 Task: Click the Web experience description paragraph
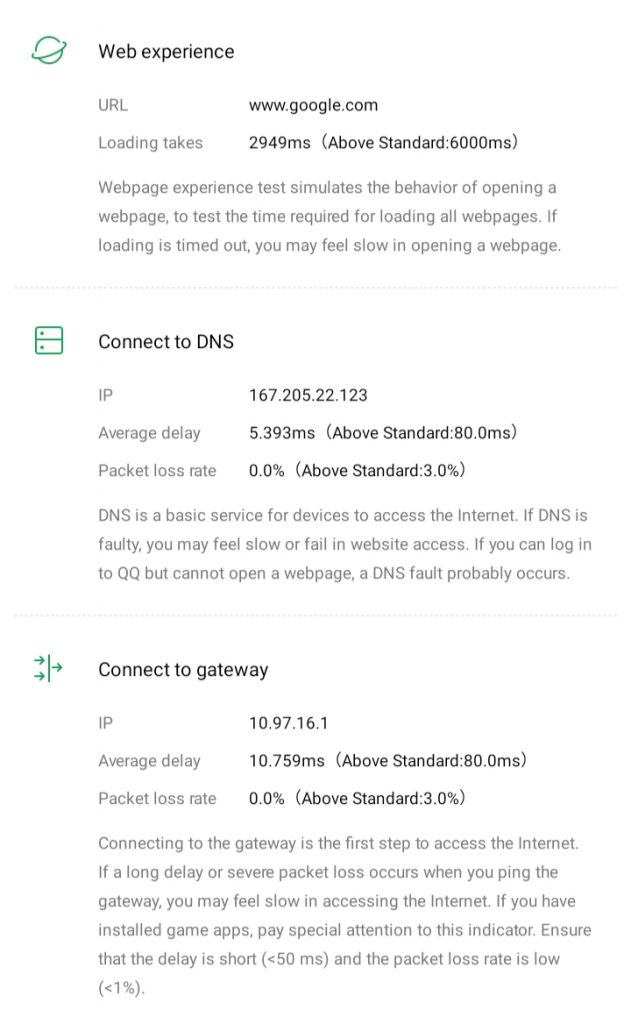(x=329, y=217)
